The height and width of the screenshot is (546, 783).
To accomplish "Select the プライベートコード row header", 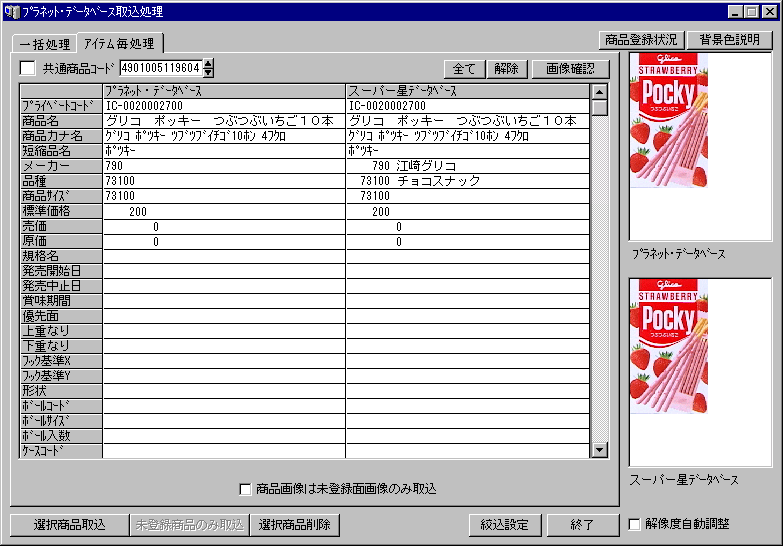I will (x=61, y=106).
